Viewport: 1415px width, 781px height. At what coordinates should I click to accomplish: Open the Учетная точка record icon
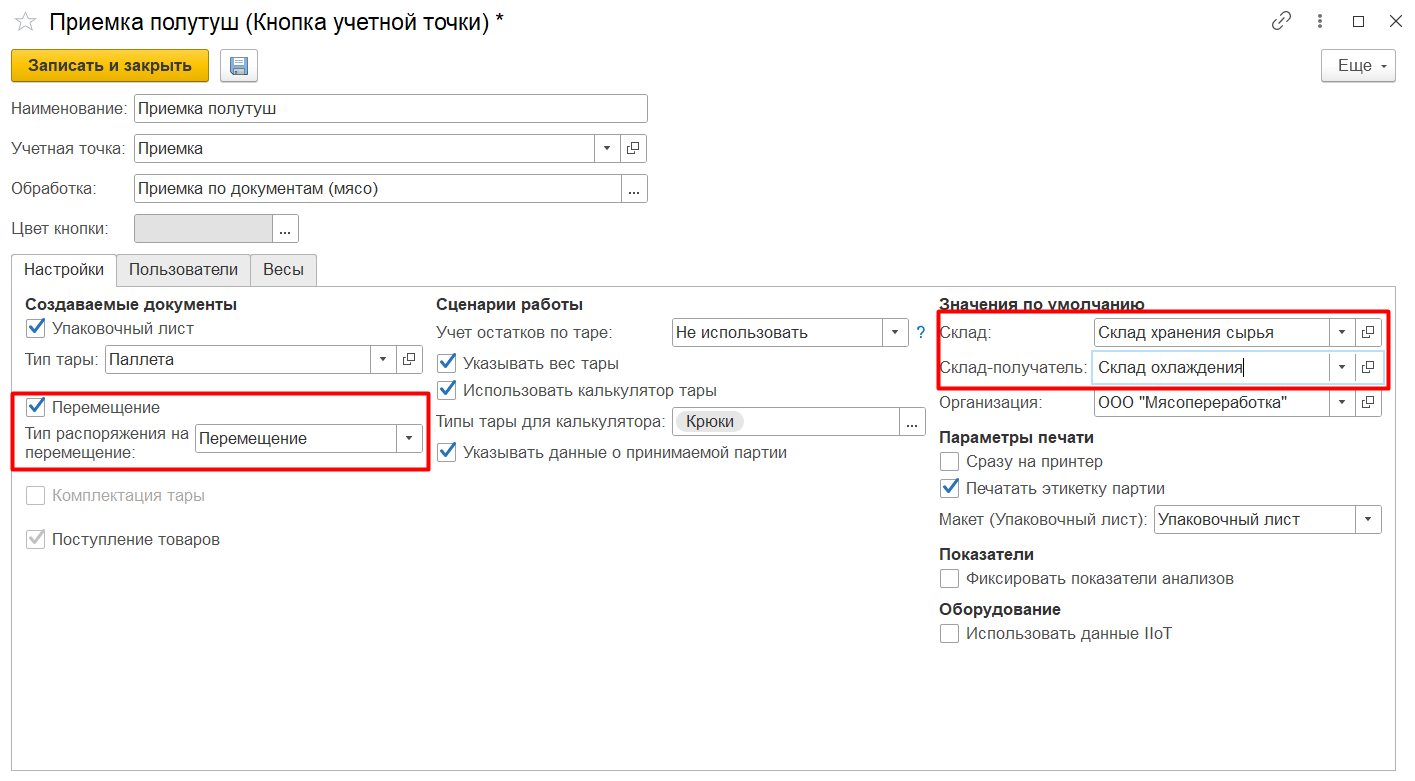tap(633, 148)
